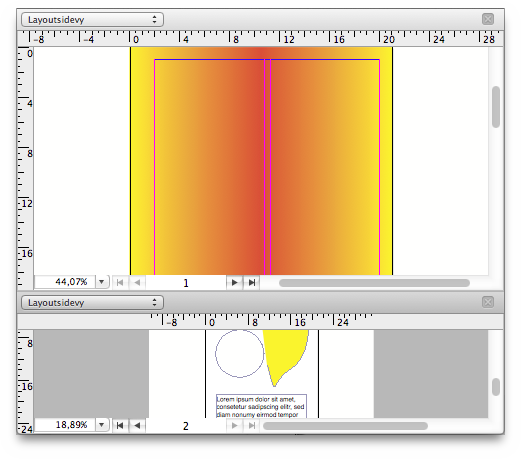Viewport: 521px width, 459px height.
Task: Go to previous page in upper pane
Action: point(137,283)
